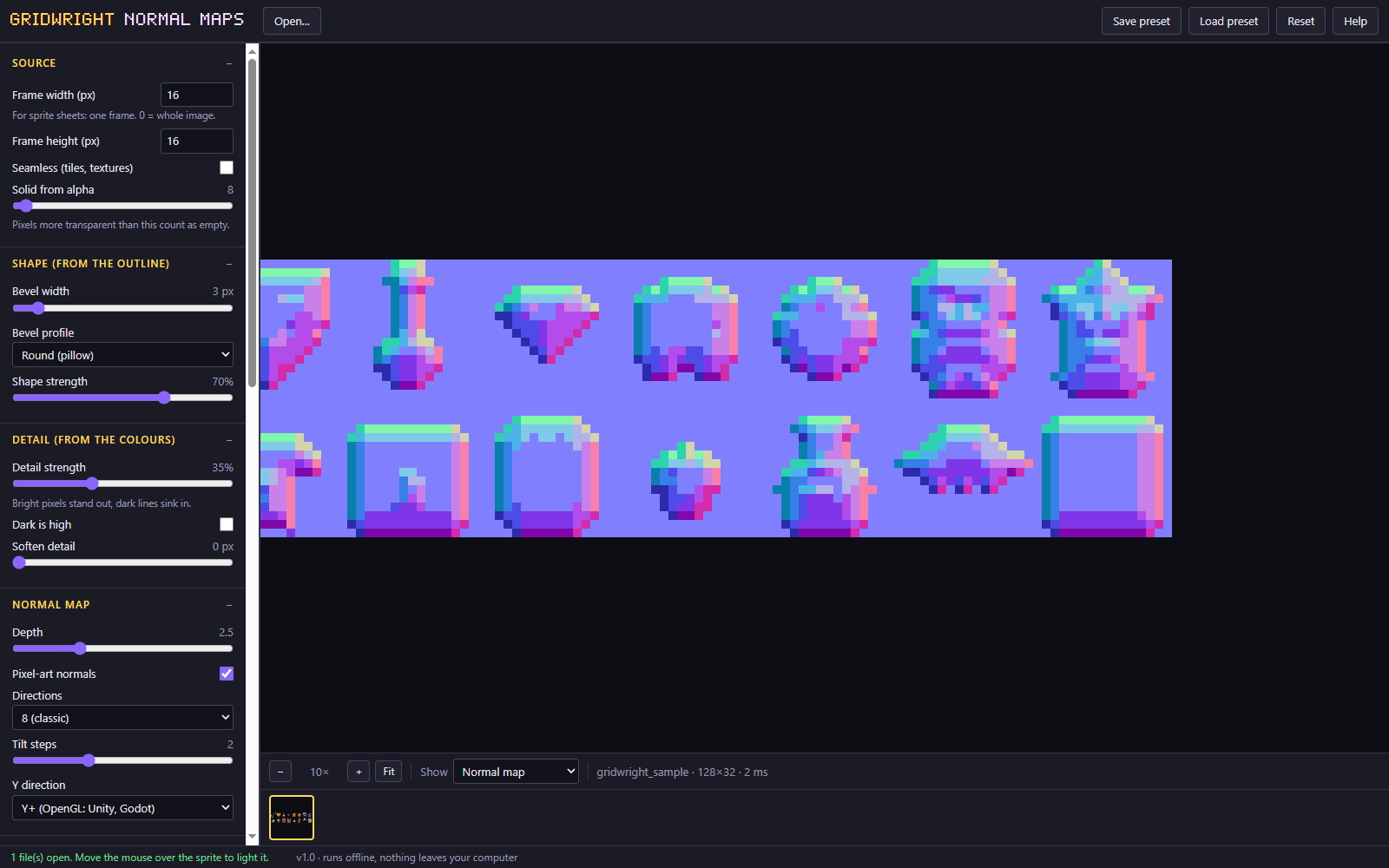Click the 10× zoom level readout
The image size is (1389, 868).
click(x=319, y=772)
